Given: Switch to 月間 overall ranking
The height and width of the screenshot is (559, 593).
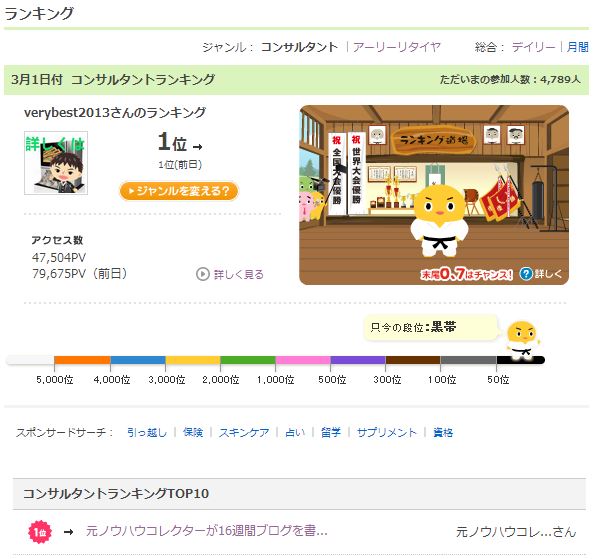Looking at the screenshot, I should (577, 47).
